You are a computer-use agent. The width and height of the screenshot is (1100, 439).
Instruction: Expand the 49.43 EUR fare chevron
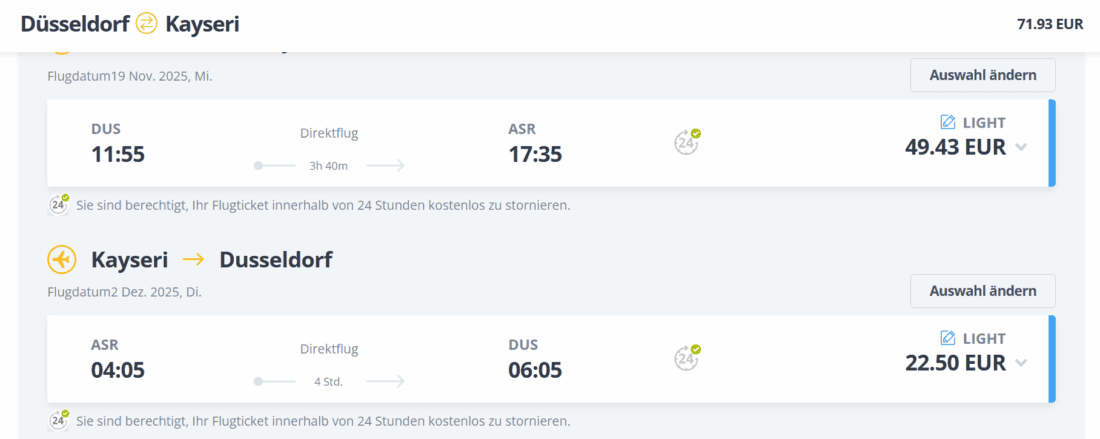point(1021,147)
